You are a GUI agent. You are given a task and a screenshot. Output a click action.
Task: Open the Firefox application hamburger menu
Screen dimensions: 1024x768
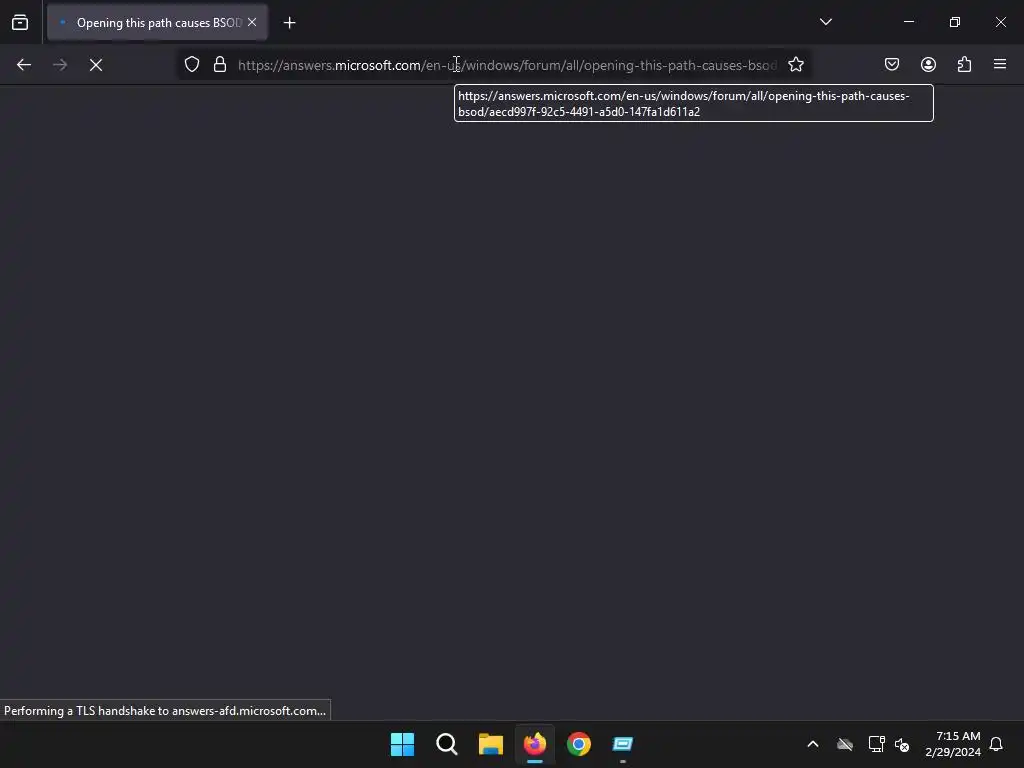(1000, 65)
